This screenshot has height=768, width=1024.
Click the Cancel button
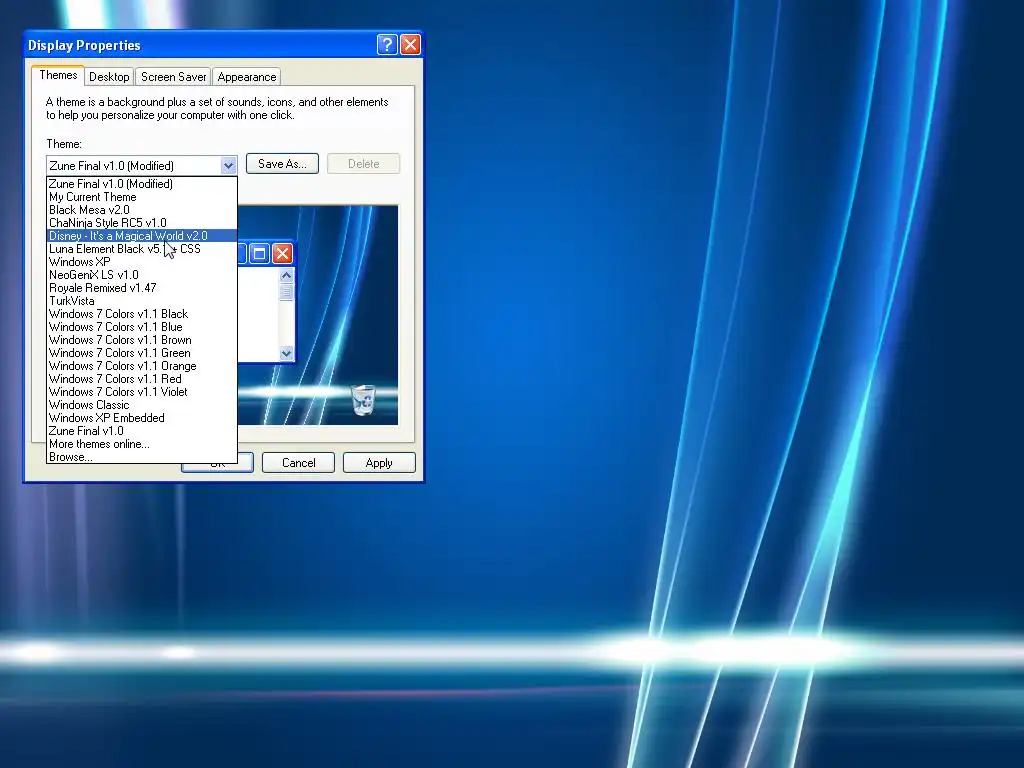tap(298, 462)
